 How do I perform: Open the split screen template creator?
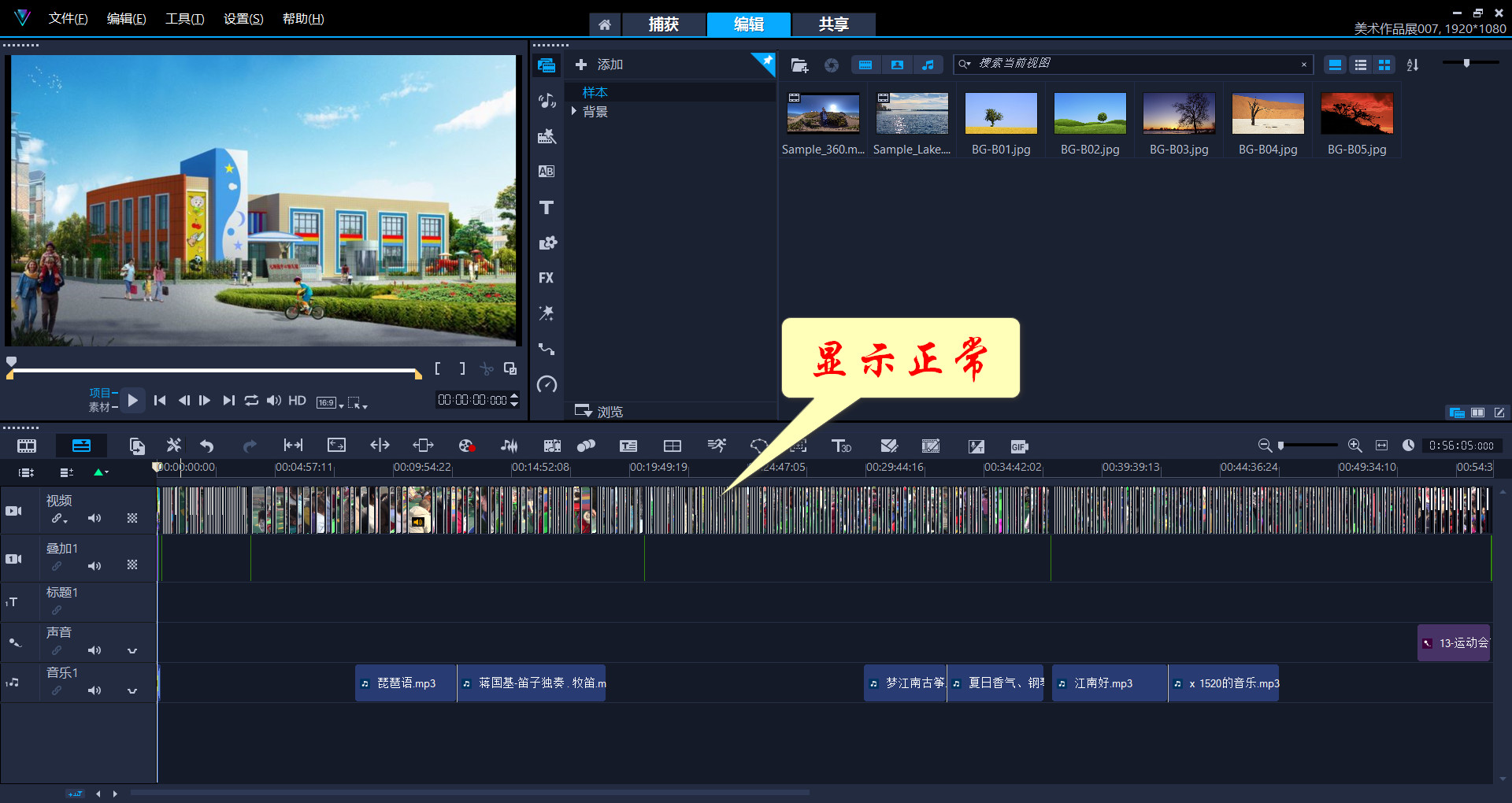coord(672,446)
